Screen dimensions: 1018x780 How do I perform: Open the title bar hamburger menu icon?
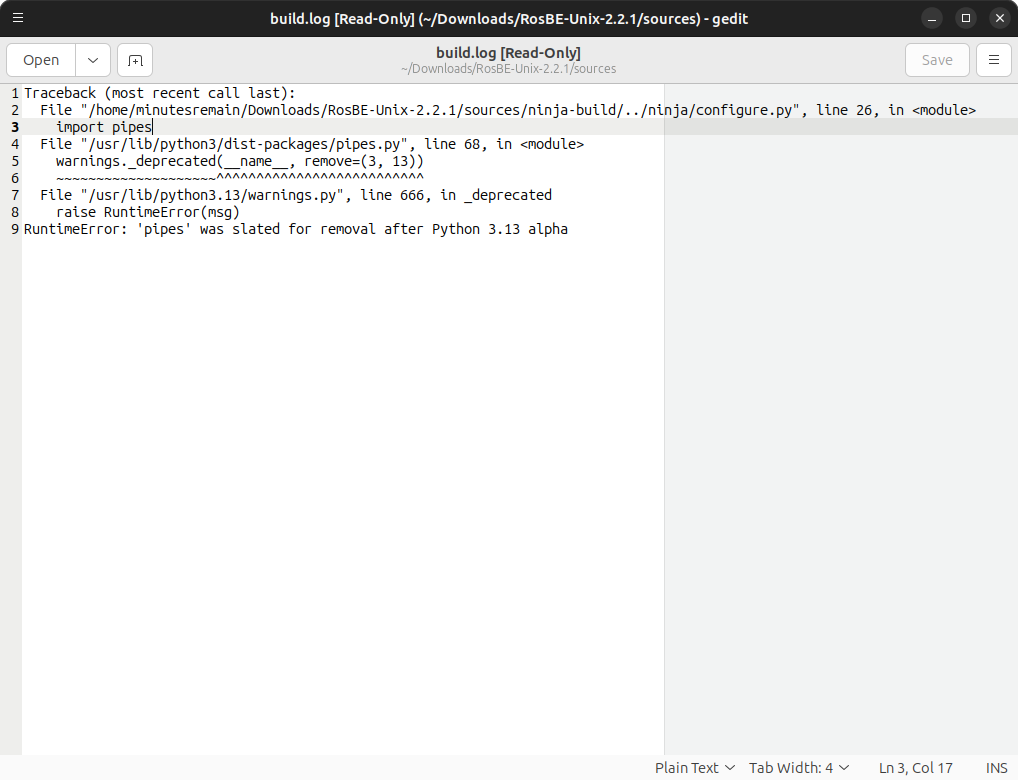click(x=18, y=18)
